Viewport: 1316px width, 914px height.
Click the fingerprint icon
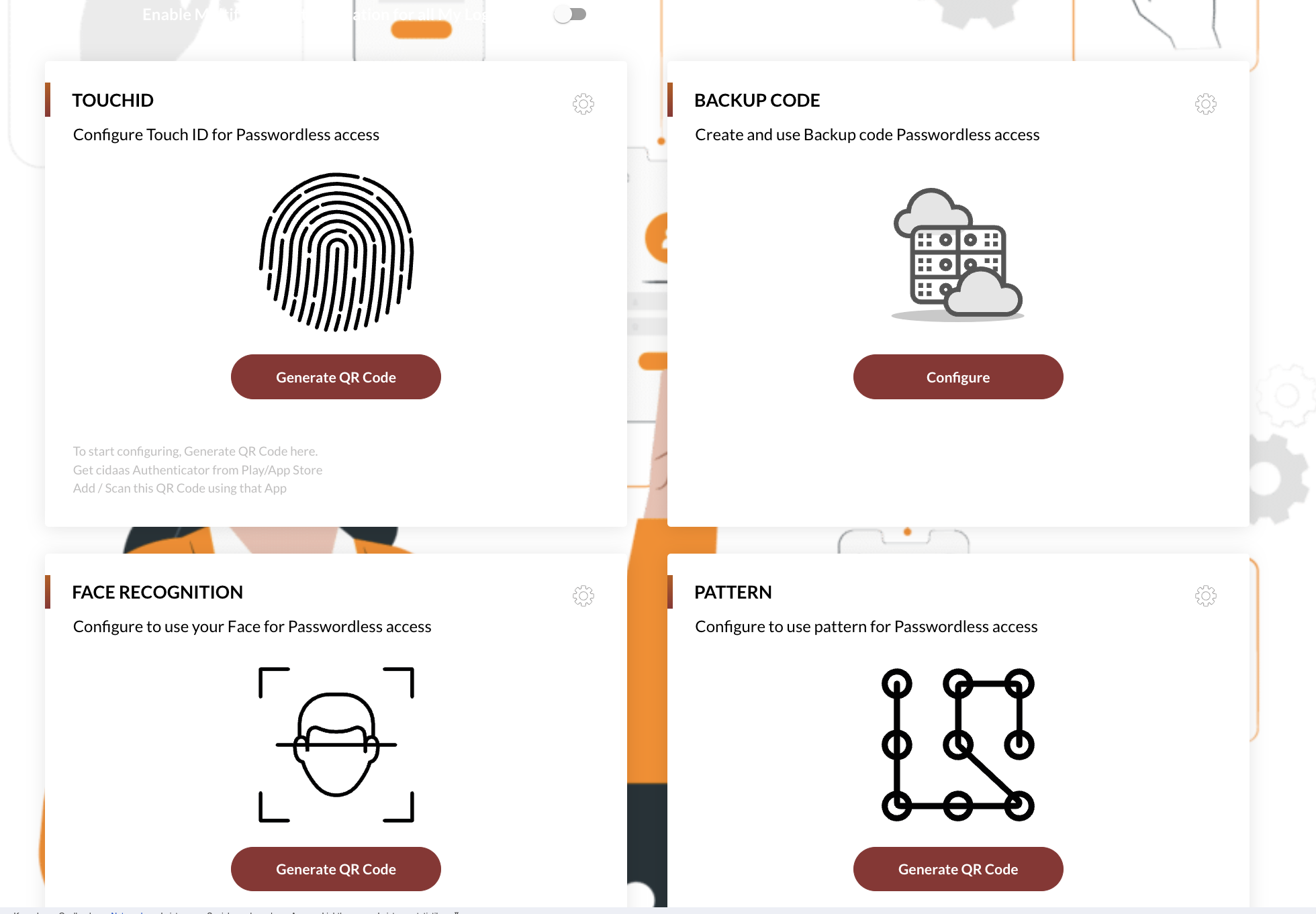[336, 252]
